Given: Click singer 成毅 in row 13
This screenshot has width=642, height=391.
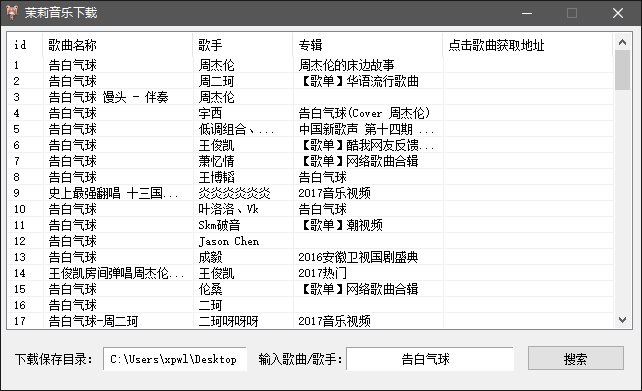Looking at the screenshot, I should [210, 257].
